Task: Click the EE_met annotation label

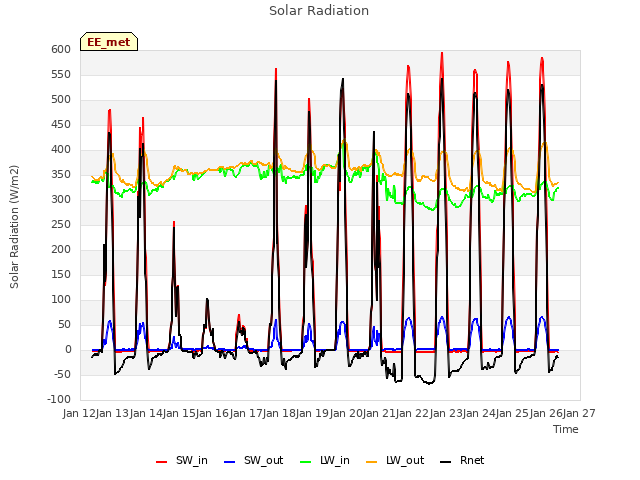Action: coord(109,42)
